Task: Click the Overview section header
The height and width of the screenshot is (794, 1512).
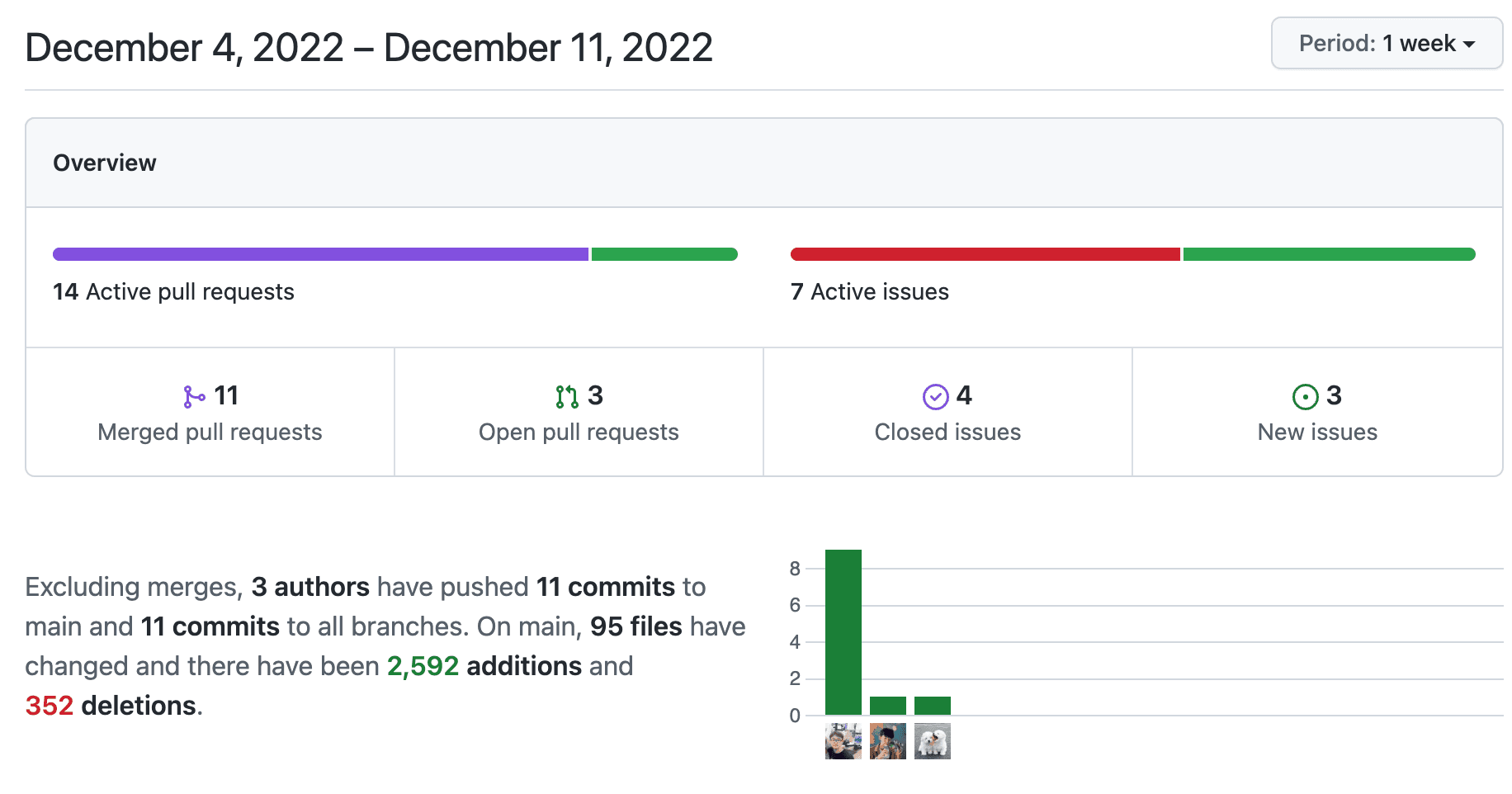Action: click(105, 163)
